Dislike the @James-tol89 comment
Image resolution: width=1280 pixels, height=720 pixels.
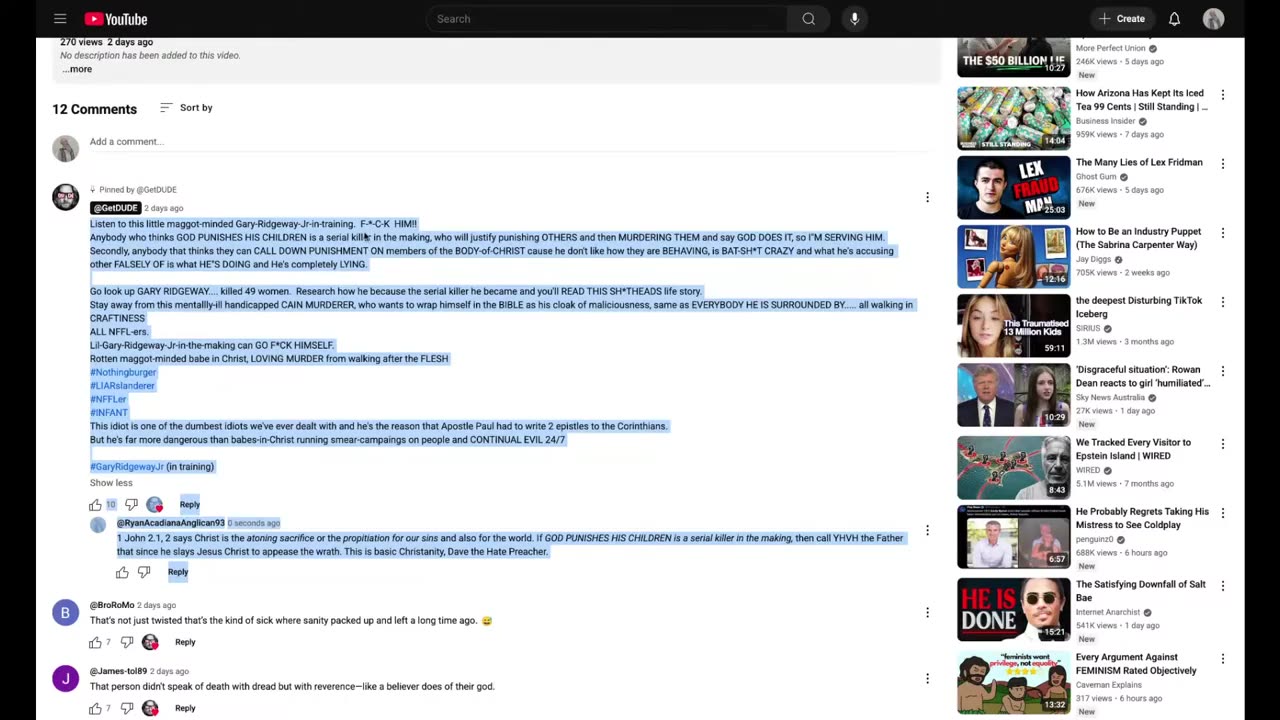tap(127, 708)
